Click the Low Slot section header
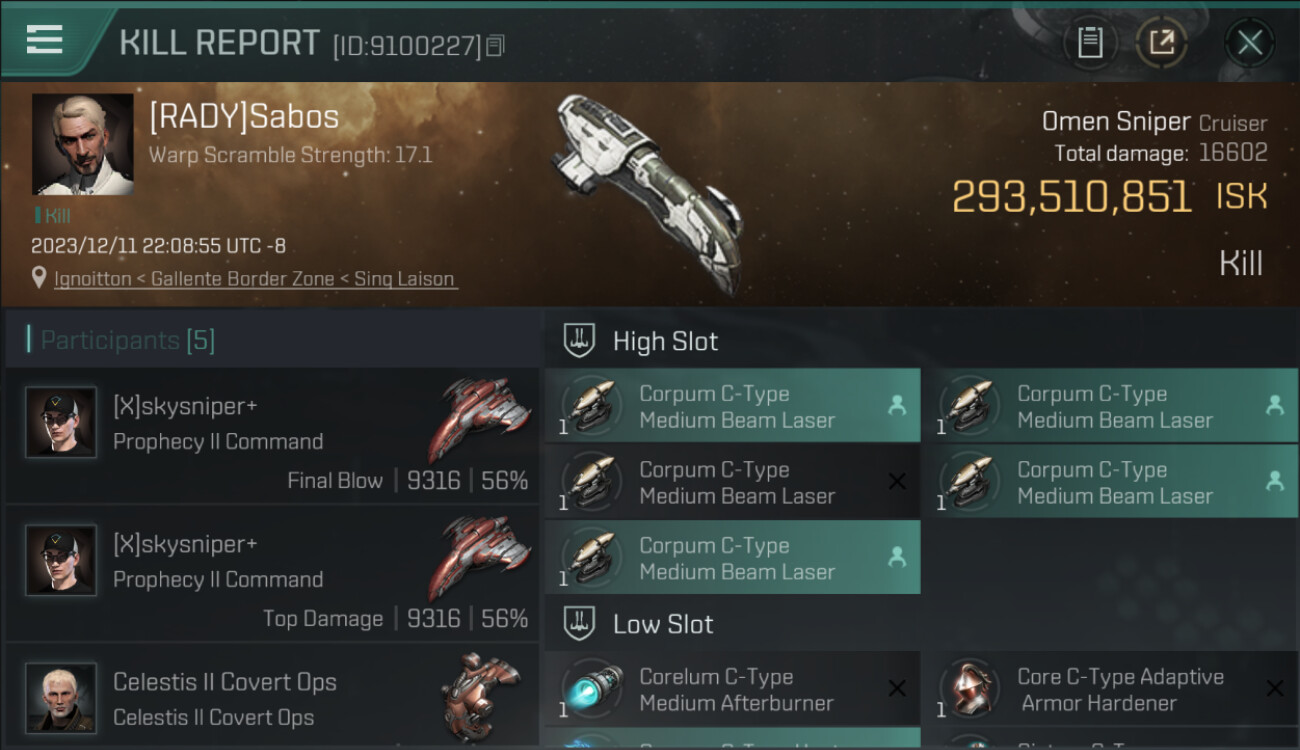This screenshot has height=750, width=1300. [663, 624]
